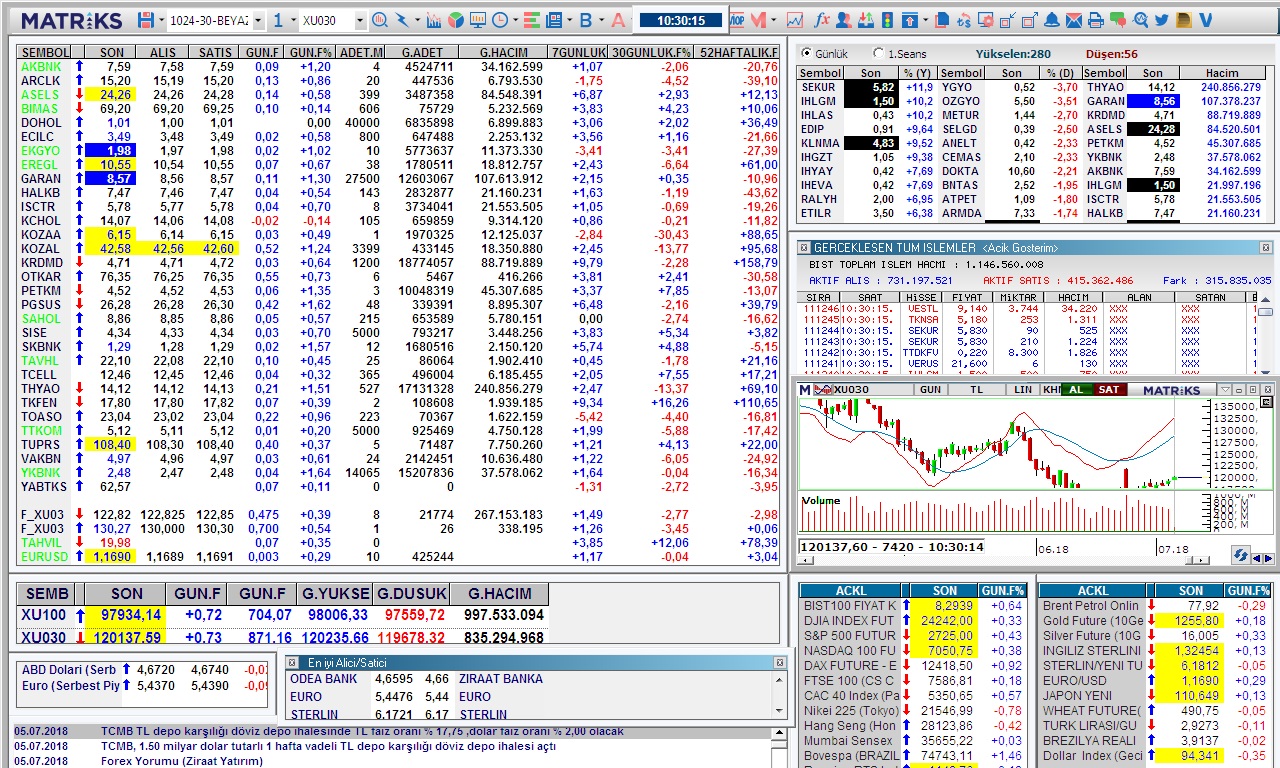Click the envelope mail icon
The image size is (1280, 768).
tap(1073, 20)
